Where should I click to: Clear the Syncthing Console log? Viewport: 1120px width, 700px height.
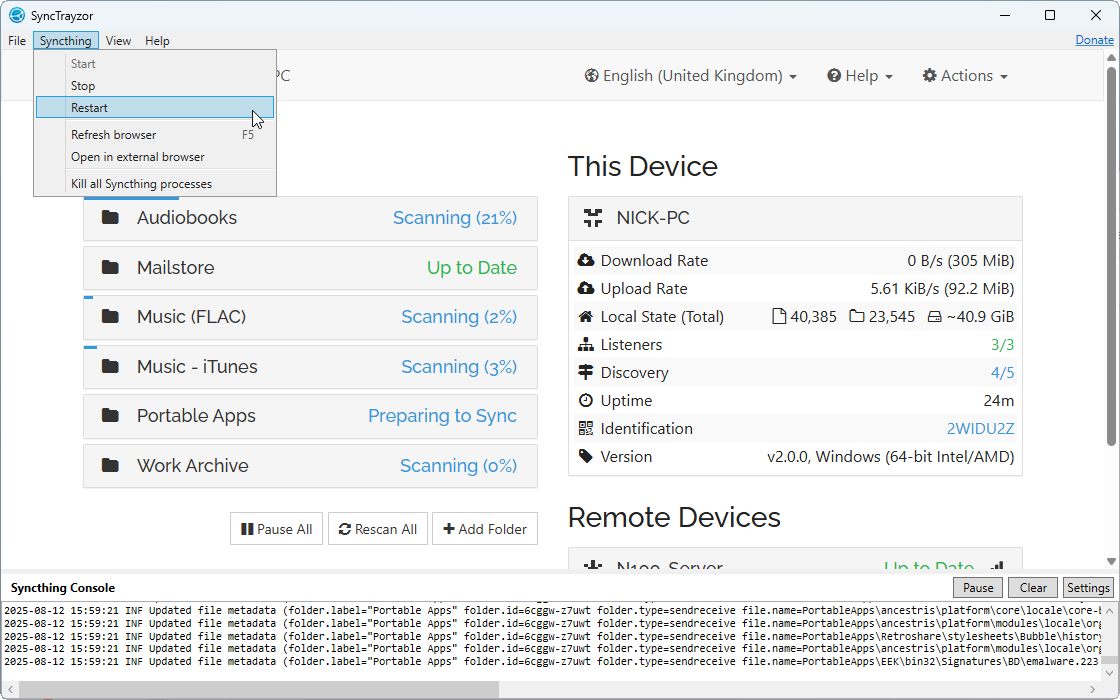[1033, 588]
